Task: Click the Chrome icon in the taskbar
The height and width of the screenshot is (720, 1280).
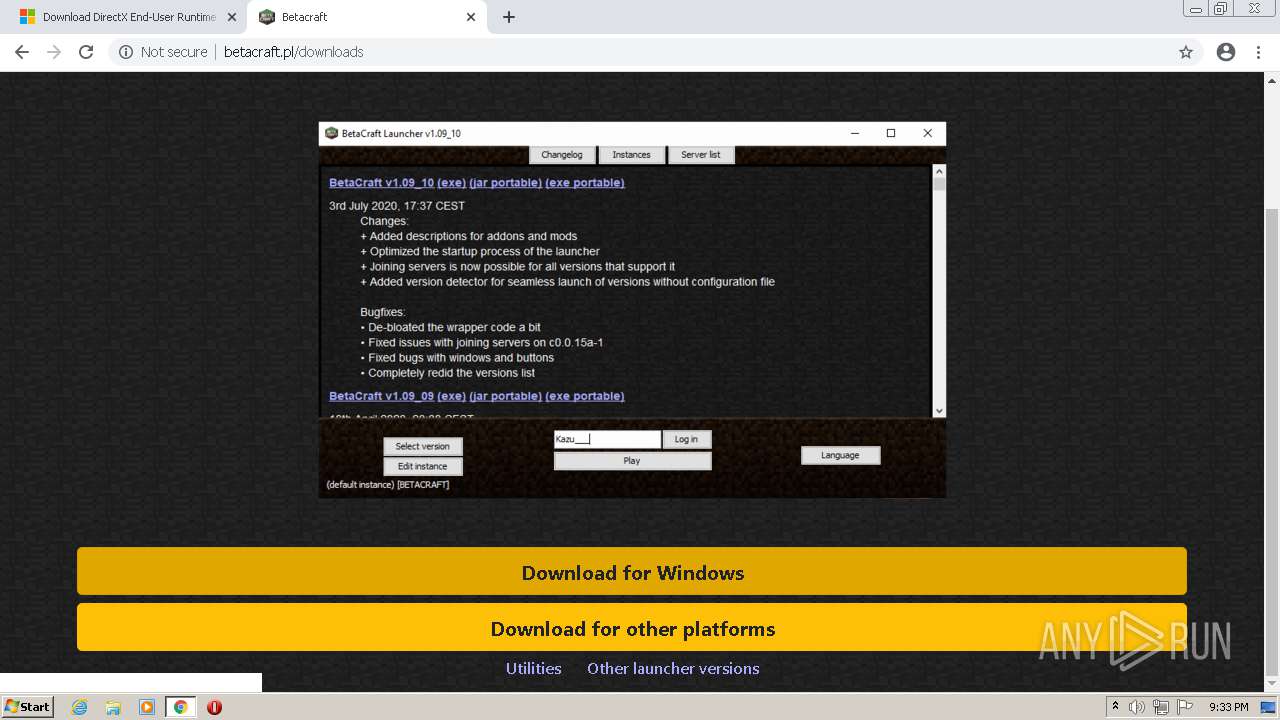Action: coord(181,707)
